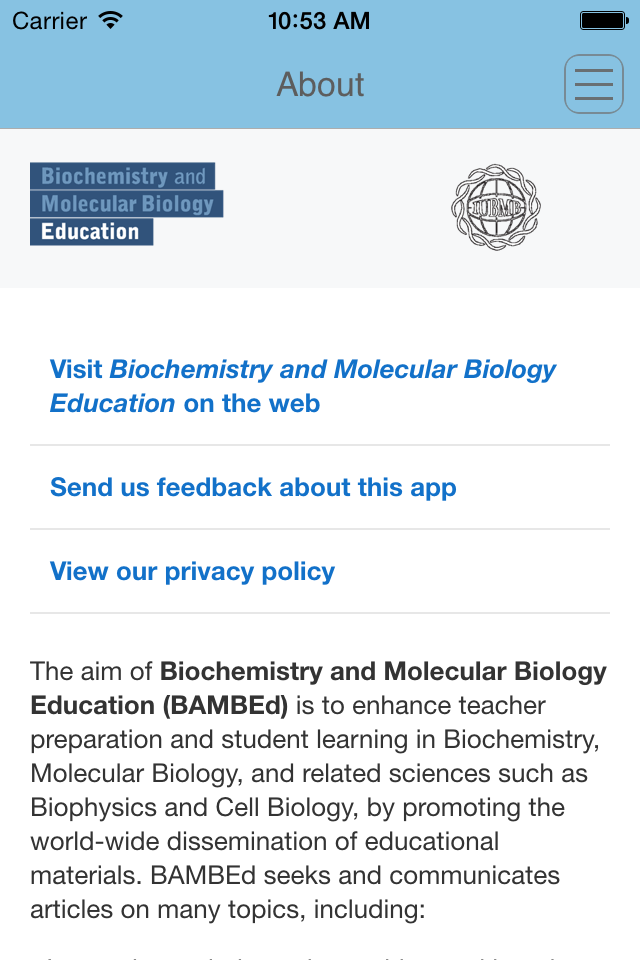
Task: Click the Biochemistry and line of the logo
Action: pos(122,176)
